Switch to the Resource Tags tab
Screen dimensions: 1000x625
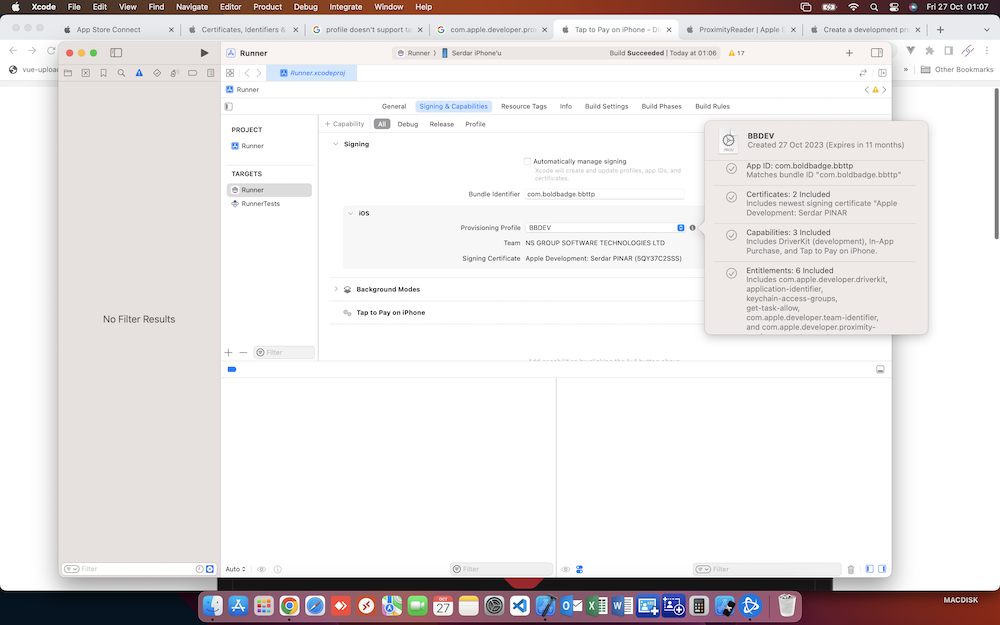(524, 107)
